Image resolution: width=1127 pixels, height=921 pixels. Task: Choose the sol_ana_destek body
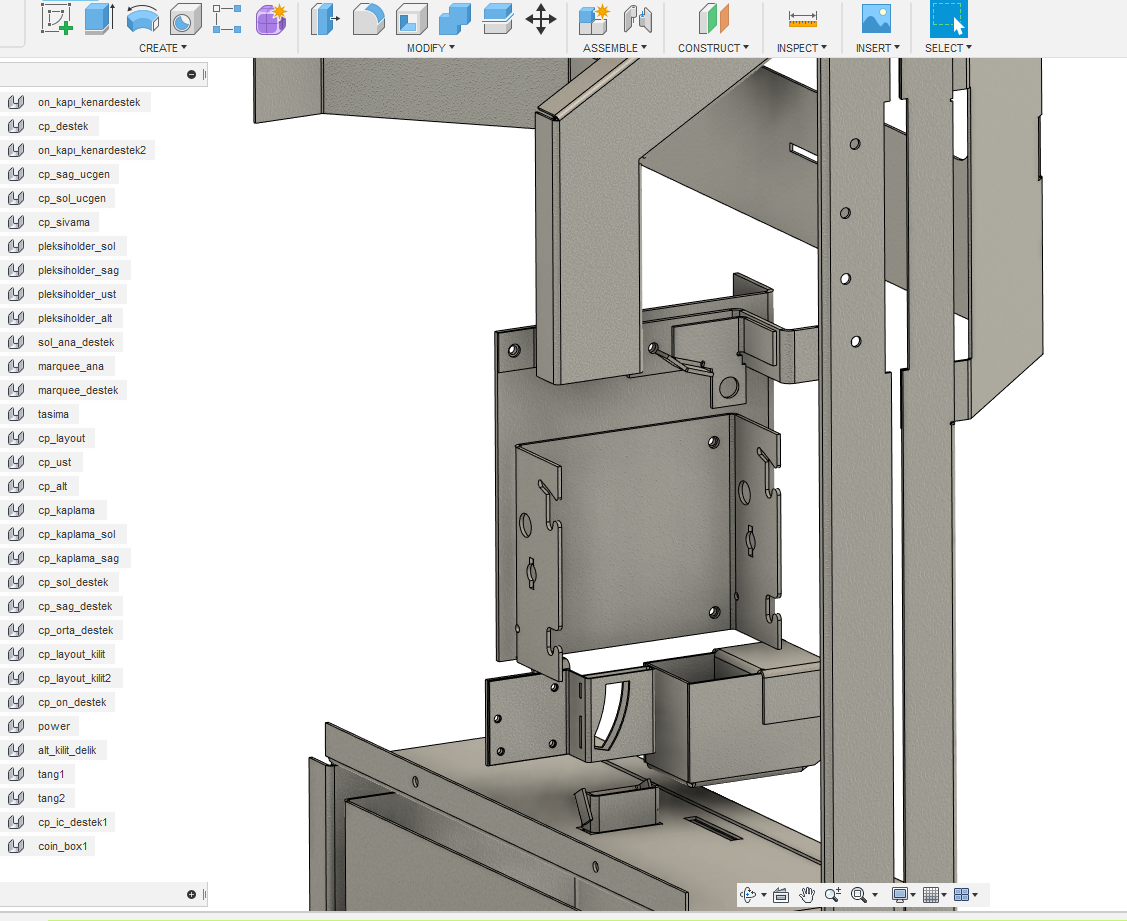[x=76, y=342]
